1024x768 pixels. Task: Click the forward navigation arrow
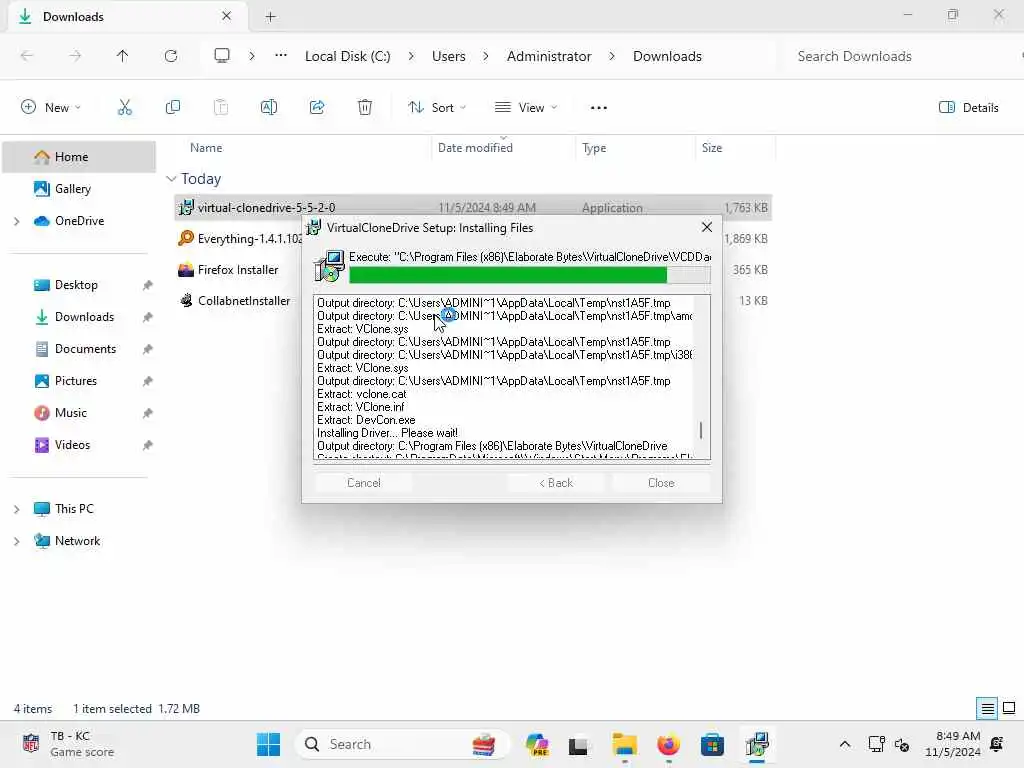click(x=75, y=56)
